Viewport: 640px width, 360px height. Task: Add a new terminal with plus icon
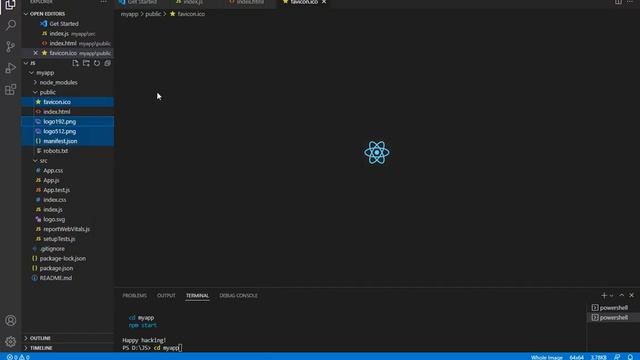coord(604,295)
